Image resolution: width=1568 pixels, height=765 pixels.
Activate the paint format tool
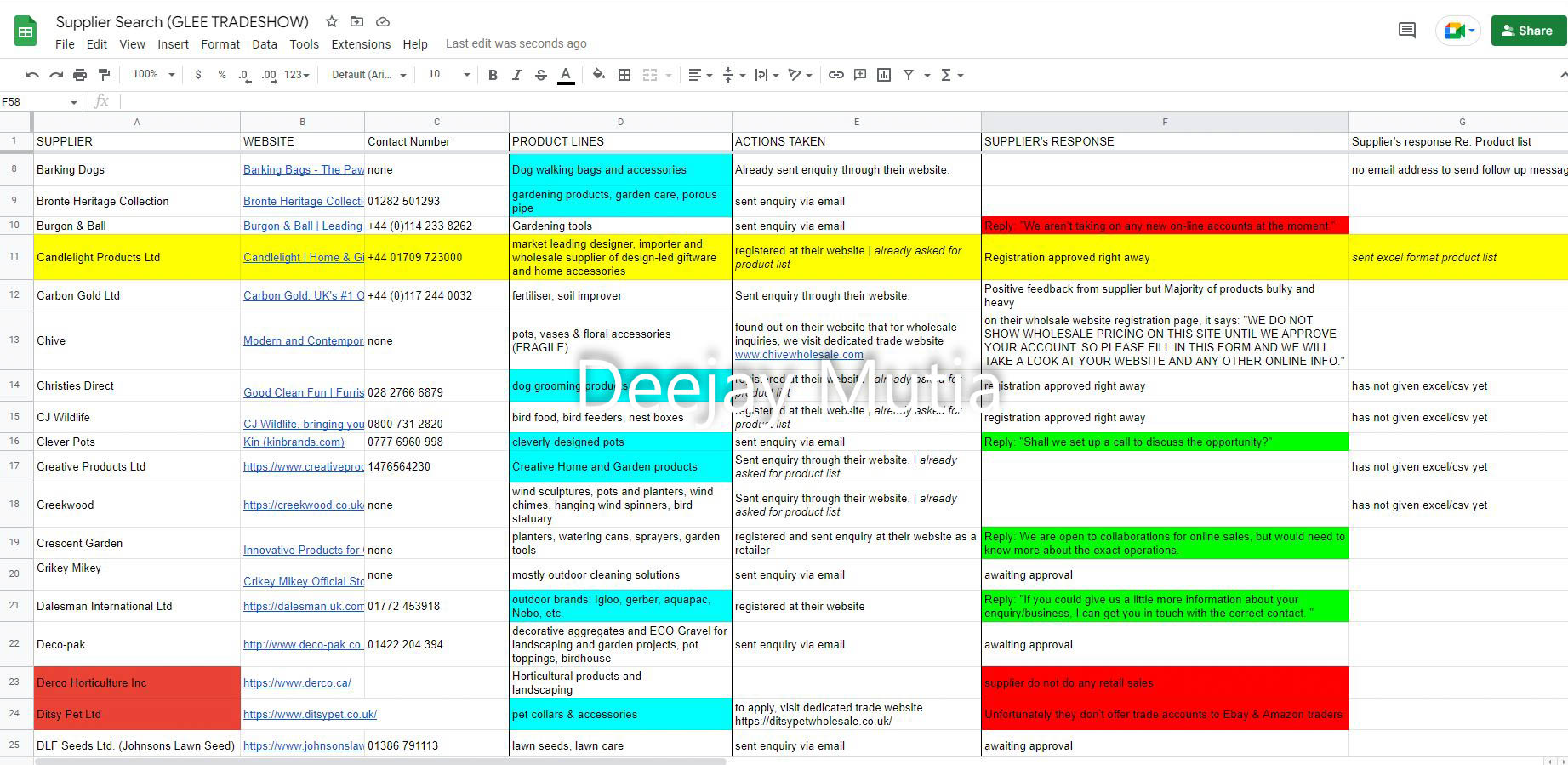click(x=104, y=75)
